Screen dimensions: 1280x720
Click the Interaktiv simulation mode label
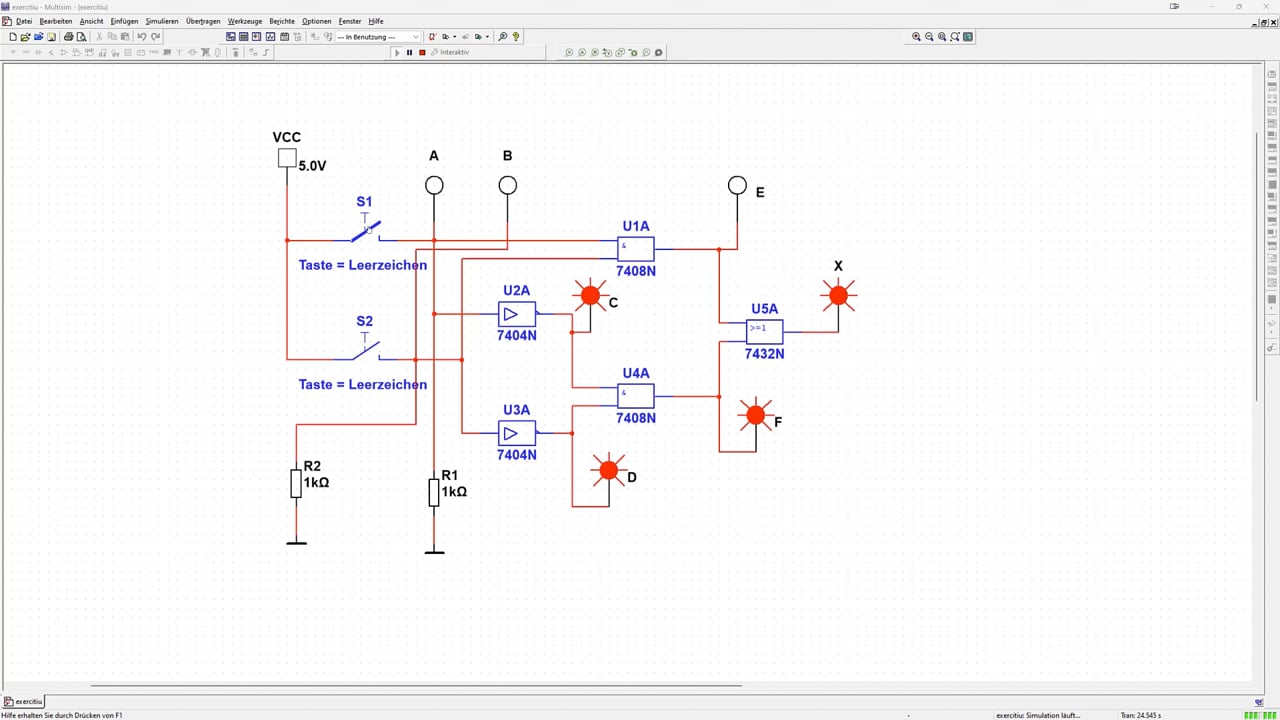455,52
